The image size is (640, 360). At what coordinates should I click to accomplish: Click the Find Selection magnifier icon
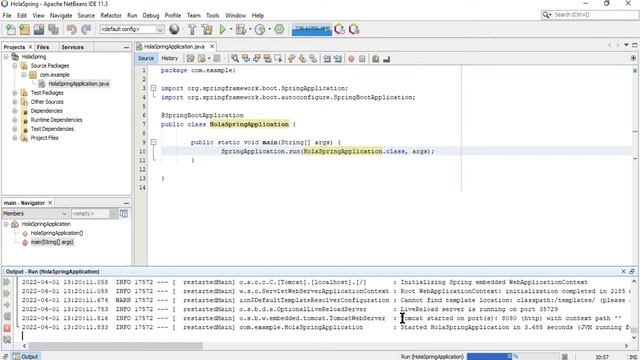point(235,59)
